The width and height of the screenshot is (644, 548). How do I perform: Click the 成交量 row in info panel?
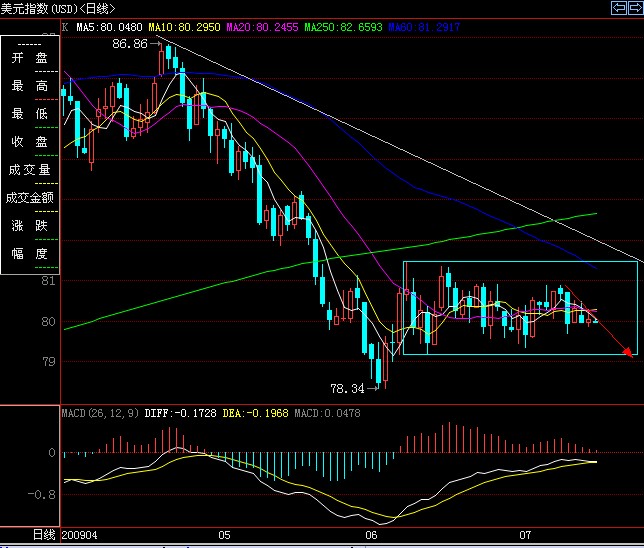click(30, 169)
